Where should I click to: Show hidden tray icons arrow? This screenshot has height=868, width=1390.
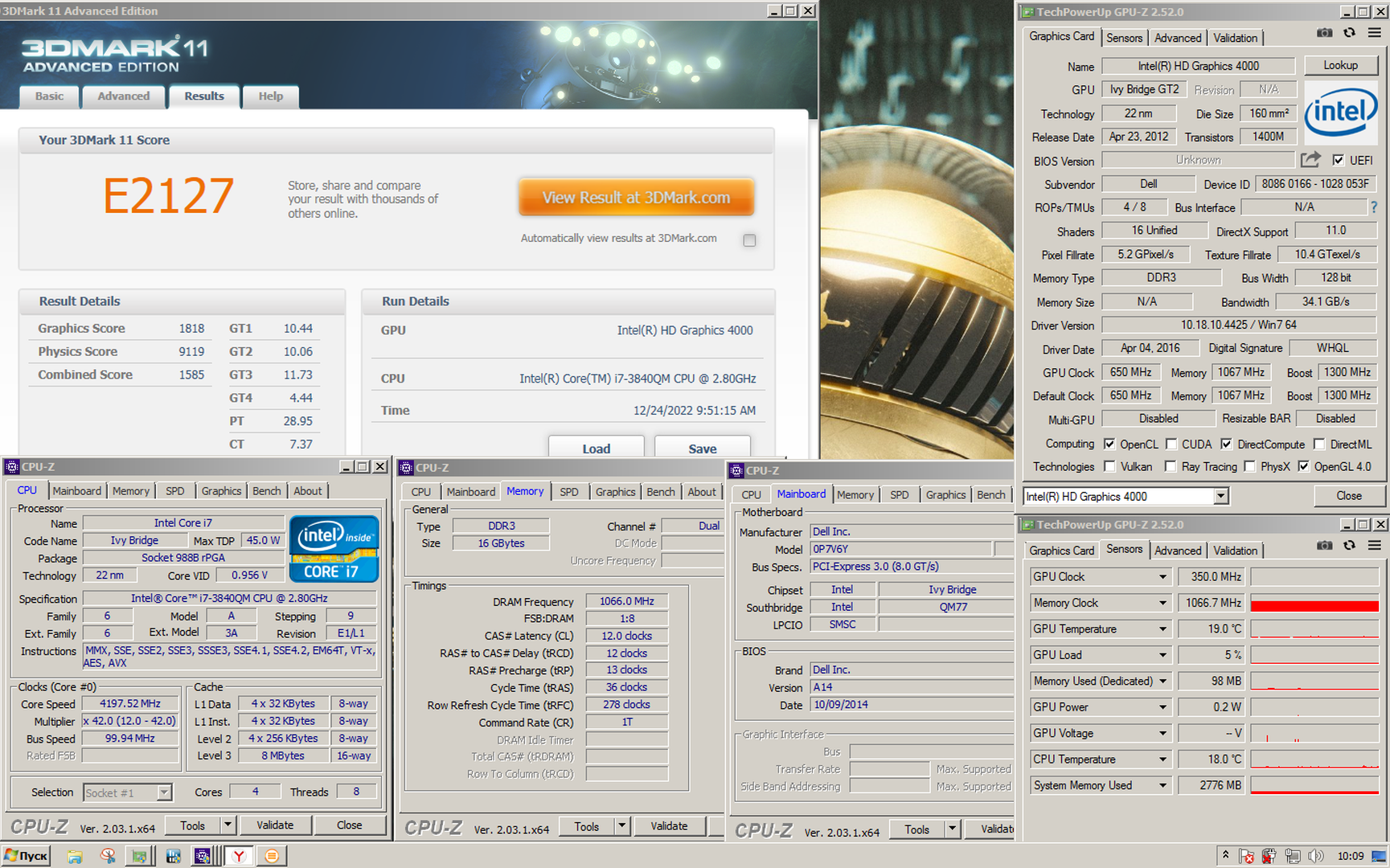(x=1225, y=855)
